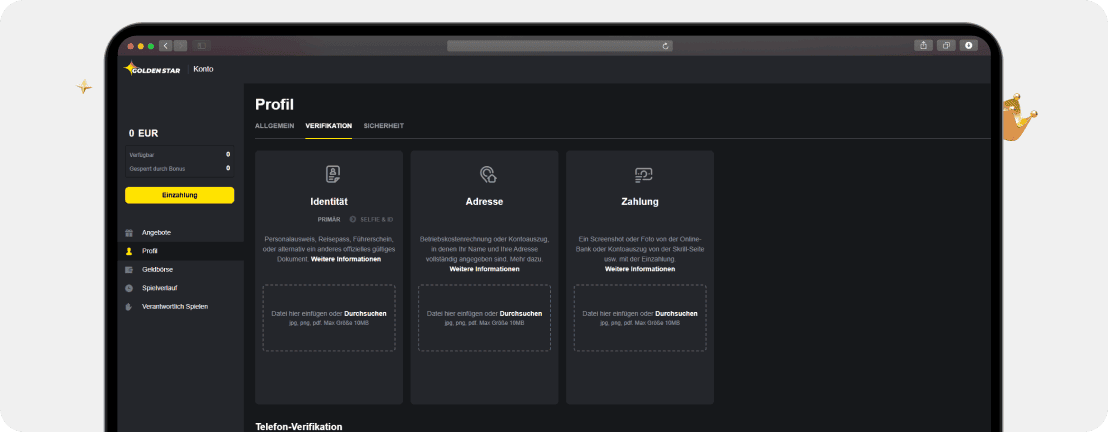Click the location pin icon above Adresse
Image resolution: width=1108 pixels, height=432 pixels.
click(x=488, y=174)
